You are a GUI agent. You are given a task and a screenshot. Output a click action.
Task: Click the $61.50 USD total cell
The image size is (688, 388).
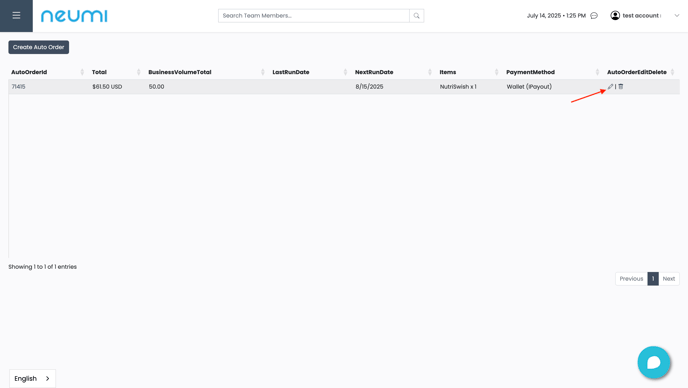click(x=107, y=86)
